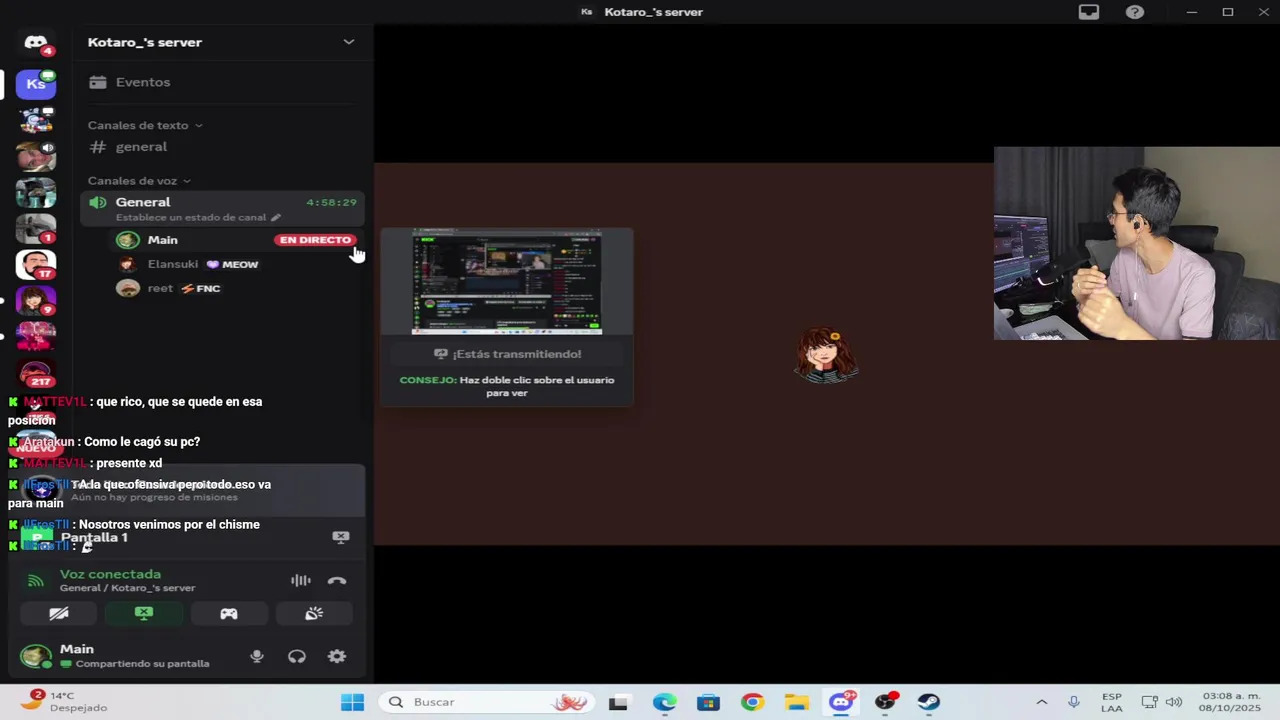This screenshot has height=720, width=1280.
Task: Click reet's avatar in voice list
Action: click(x=127, y=288)
